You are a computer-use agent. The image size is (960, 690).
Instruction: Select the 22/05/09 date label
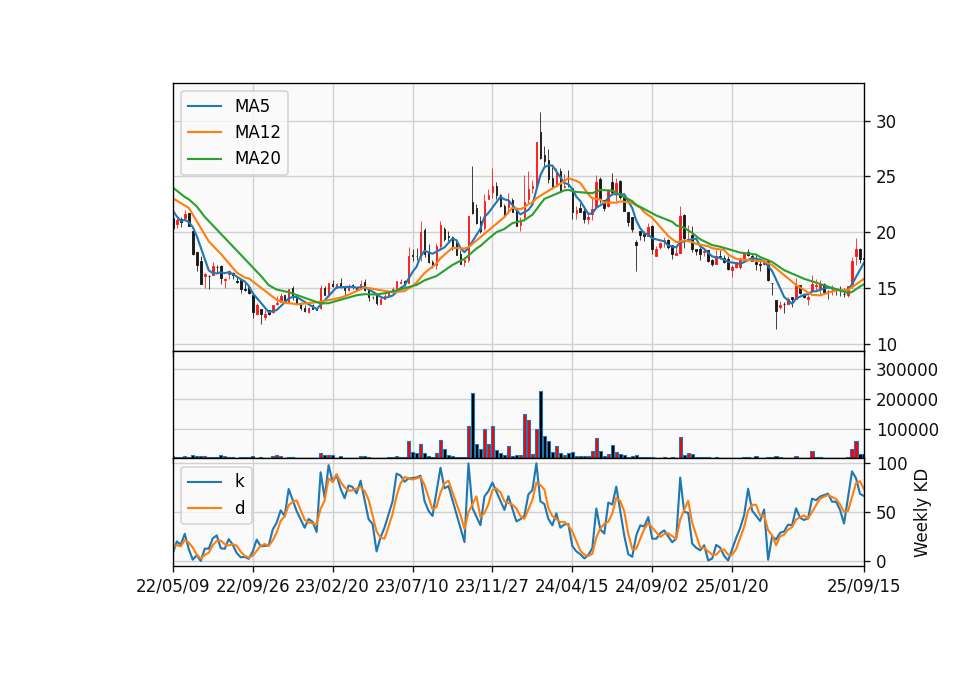173,586
